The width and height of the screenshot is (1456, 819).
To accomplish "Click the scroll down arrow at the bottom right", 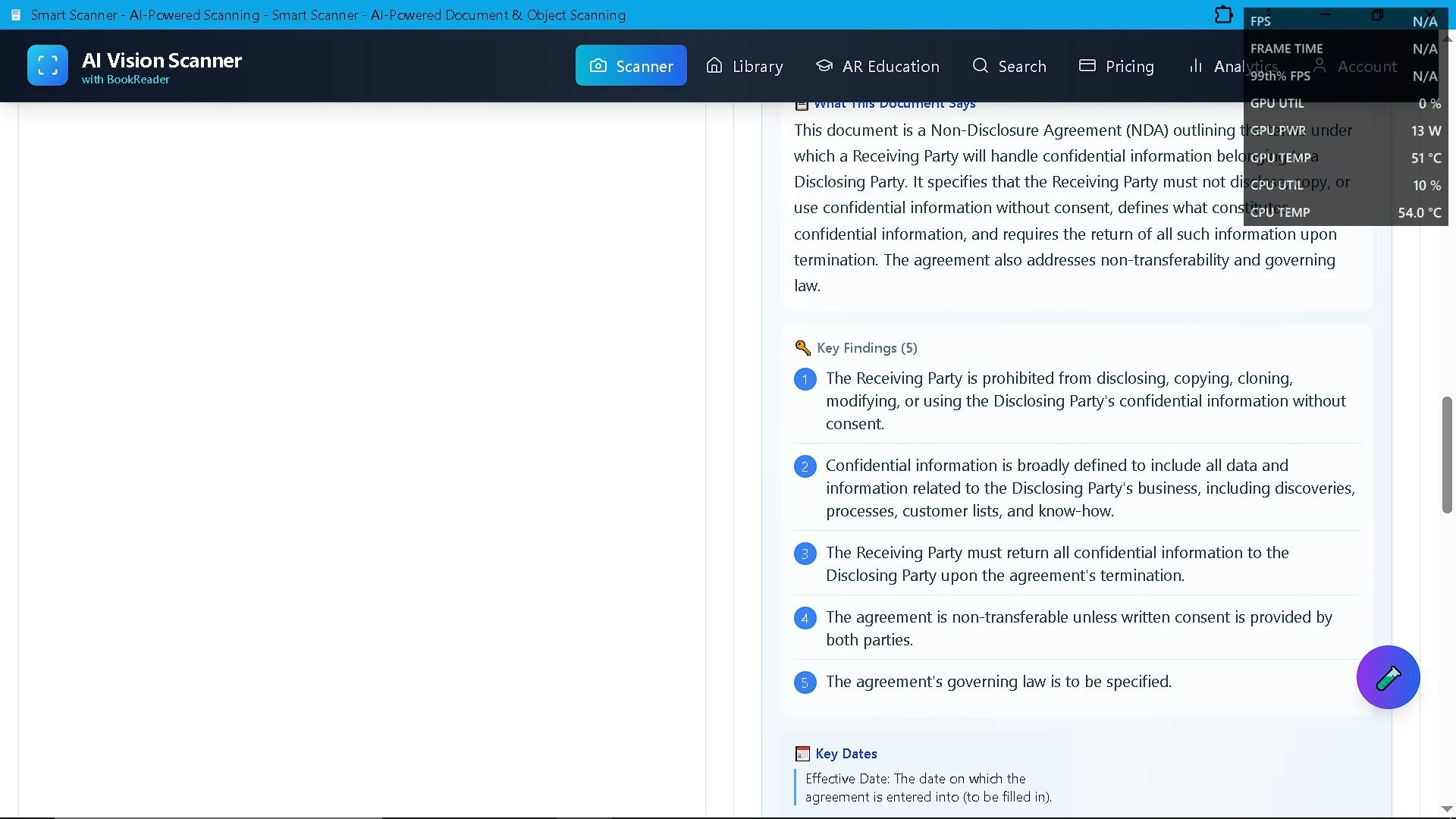I will click(x=1446, y=809).
